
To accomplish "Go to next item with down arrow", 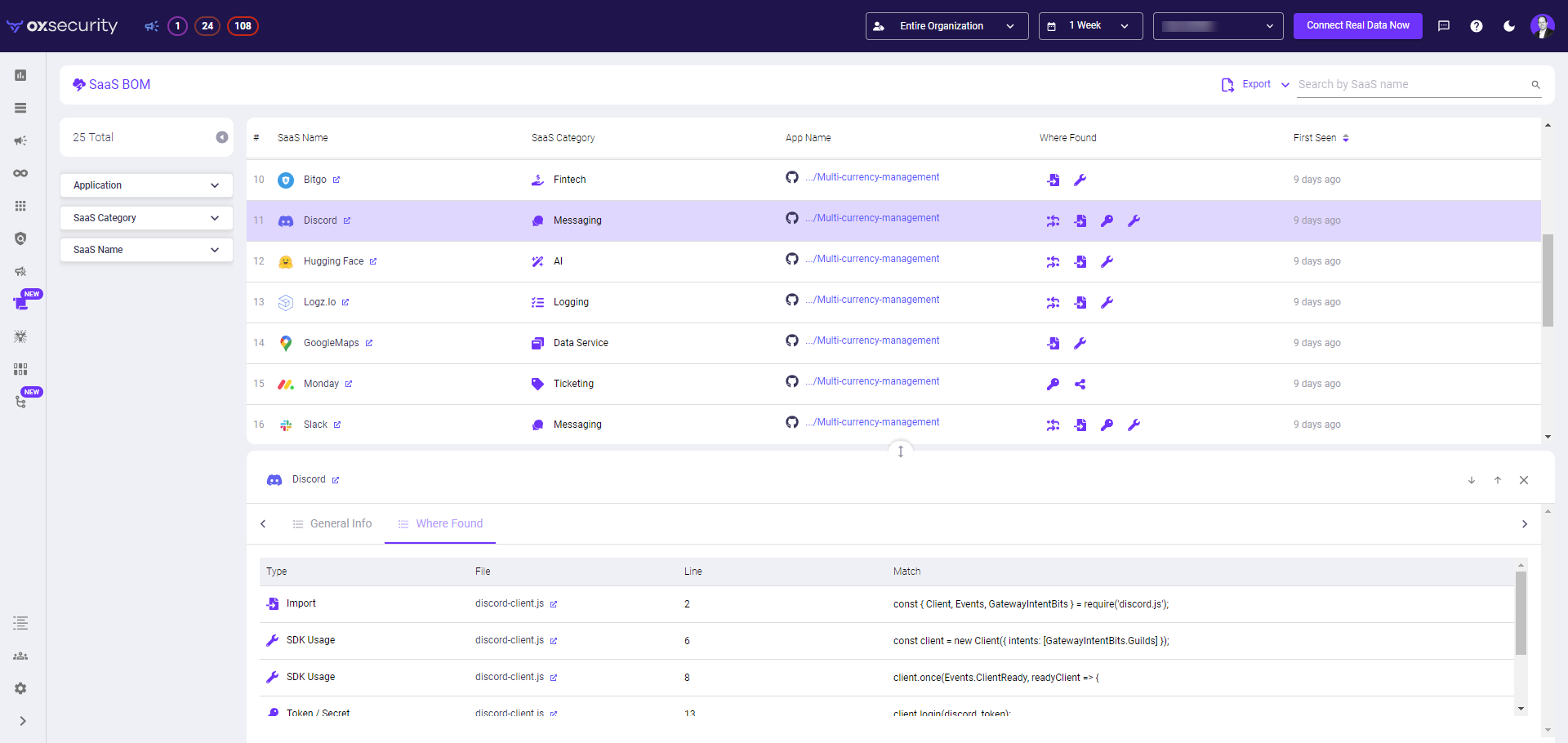I will pos(1472,480).
